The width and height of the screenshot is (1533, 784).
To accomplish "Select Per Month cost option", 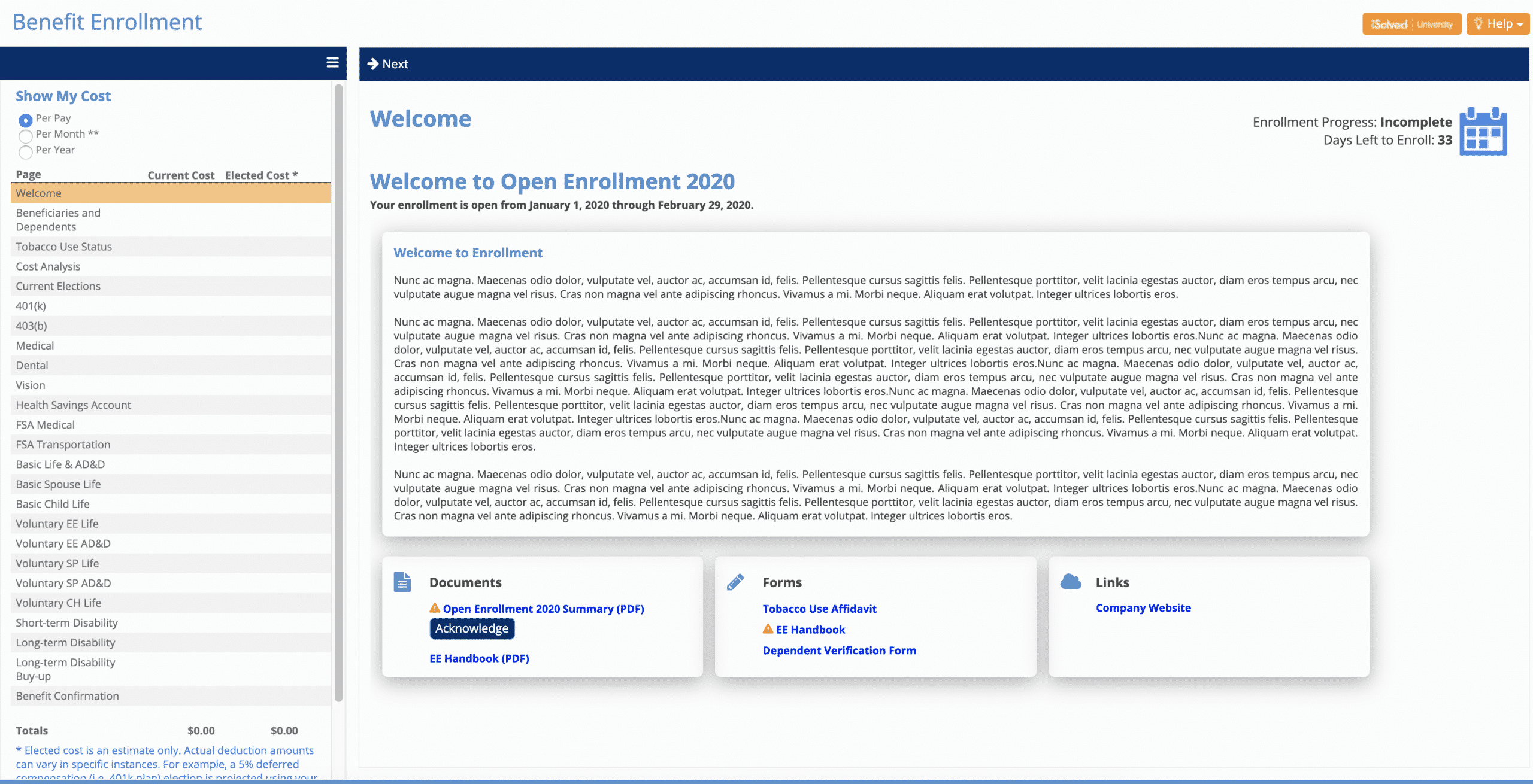I will pos(25,136).
